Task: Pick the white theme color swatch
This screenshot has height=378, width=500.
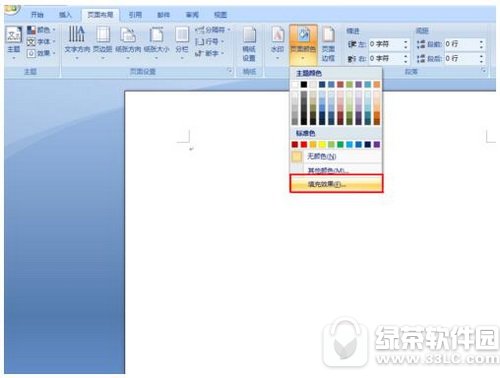Action: tap(295, 84)
